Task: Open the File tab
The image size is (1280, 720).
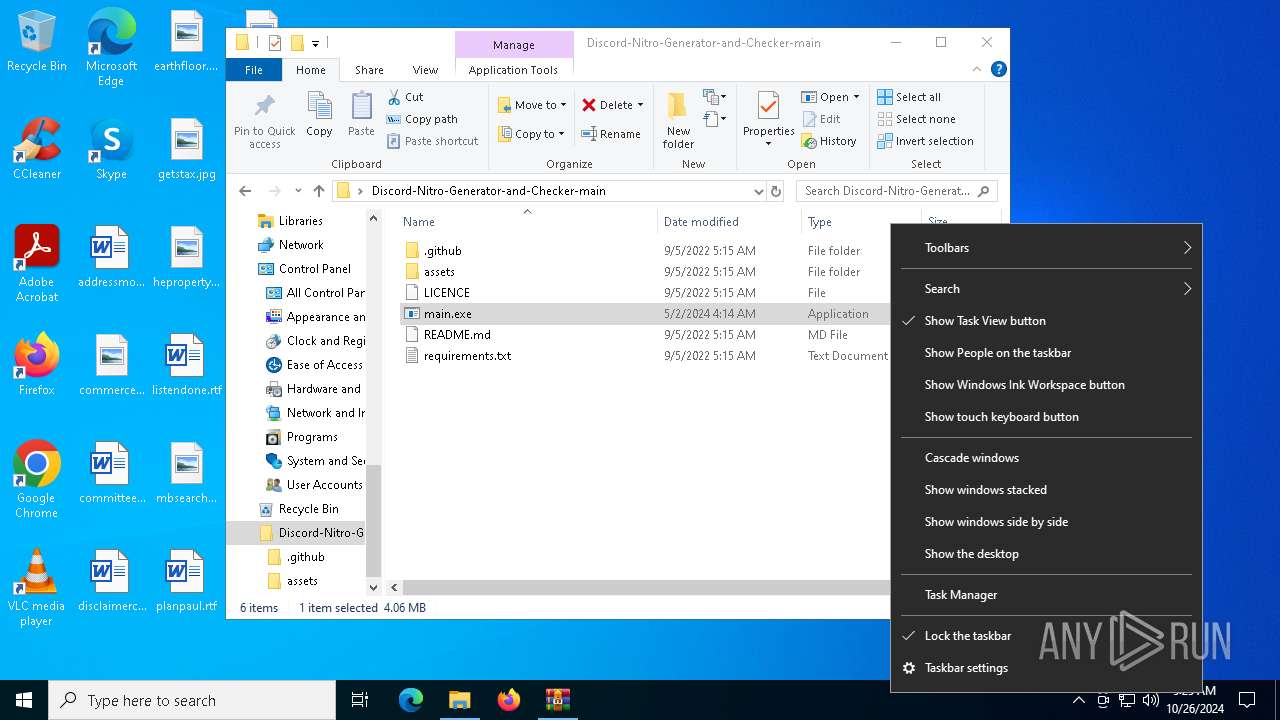Action: click(x=254, y=70)
